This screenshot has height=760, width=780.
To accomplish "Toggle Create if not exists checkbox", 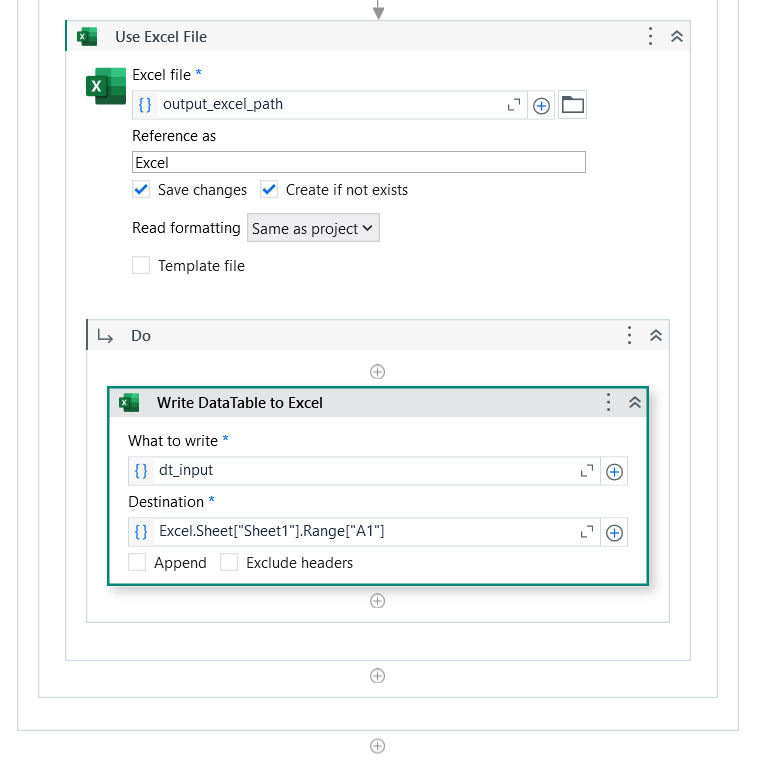I will 269,190.
